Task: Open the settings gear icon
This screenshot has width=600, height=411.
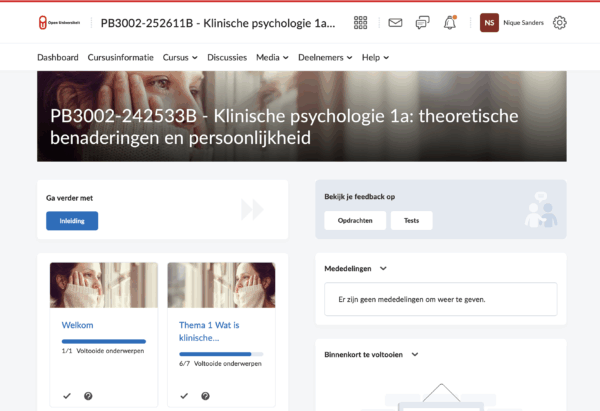Action: click(x=559, y=23)
